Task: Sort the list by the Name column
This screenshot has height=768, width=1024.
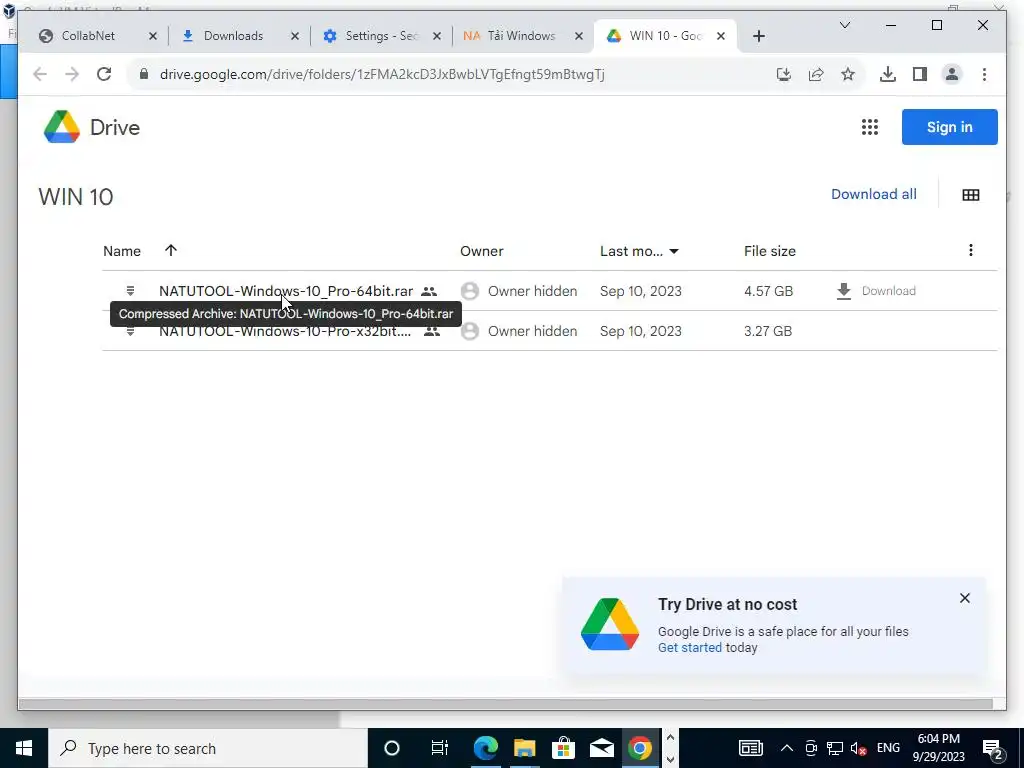Action: pyautogui.click(x=121, y=251)
